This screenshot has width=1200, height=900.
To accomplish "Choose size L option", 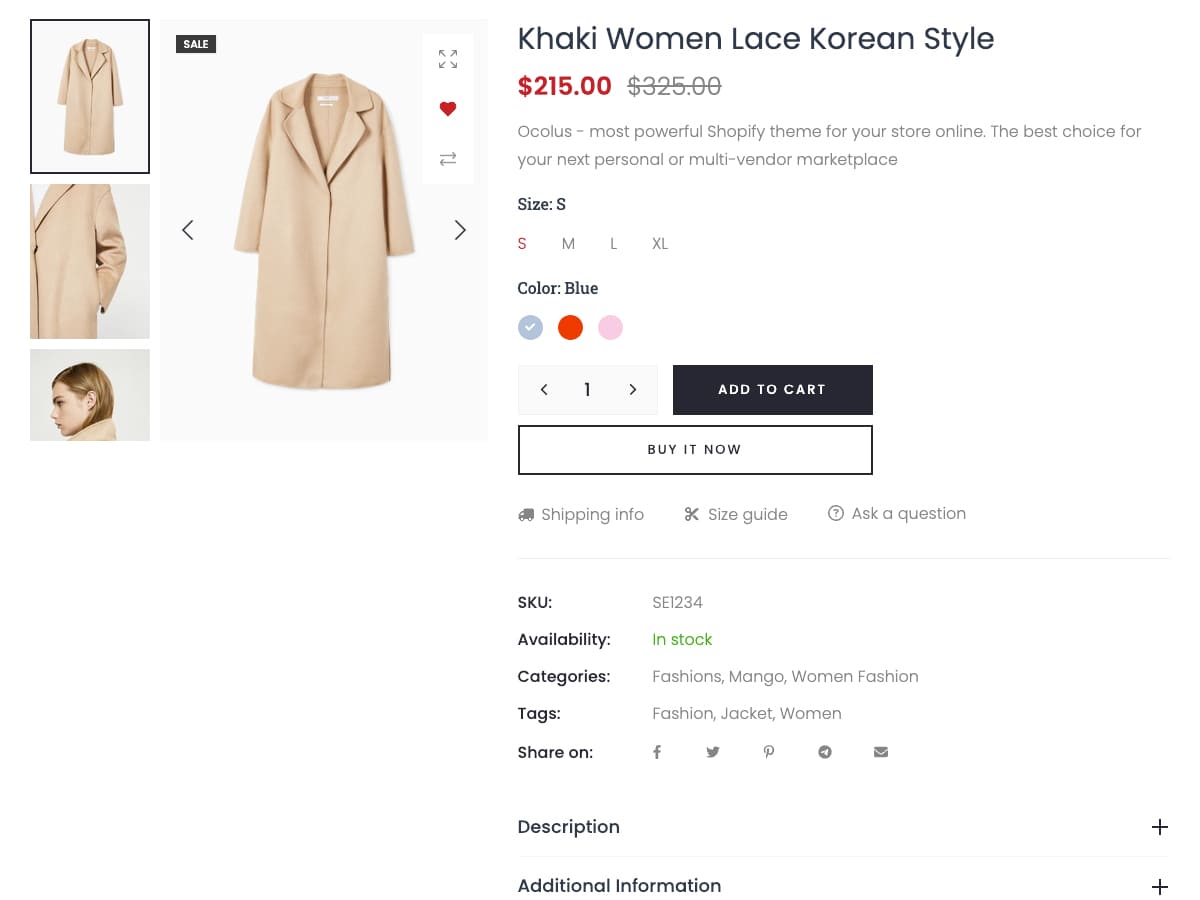I will pos(614,244).
